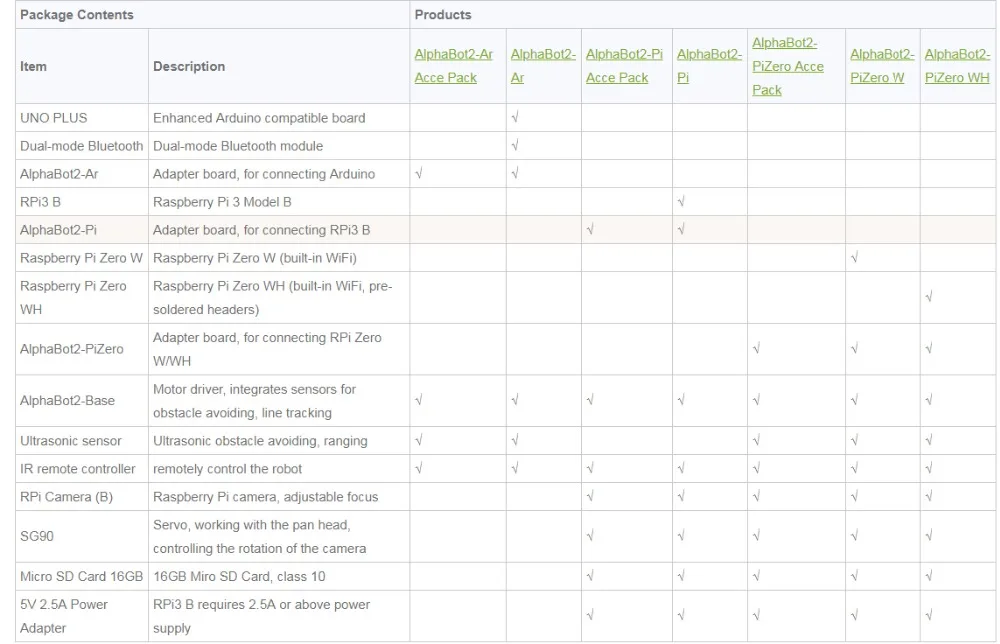Screen dimensions: 1000x644
Task: Click the 'Products' header cell
Action: point(702,15)
